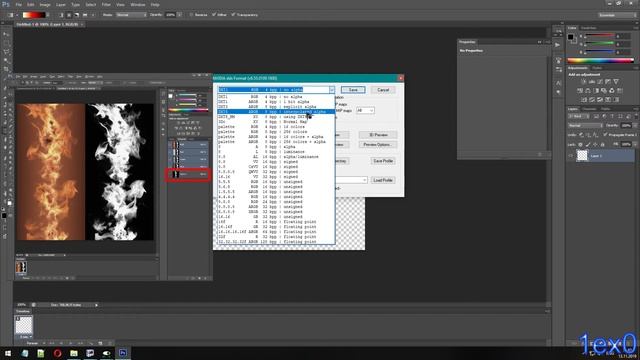Screen dimensions: 640x360
Task: Open the collapsed Actions panel play icon
Action: click(x=558, y=45)
